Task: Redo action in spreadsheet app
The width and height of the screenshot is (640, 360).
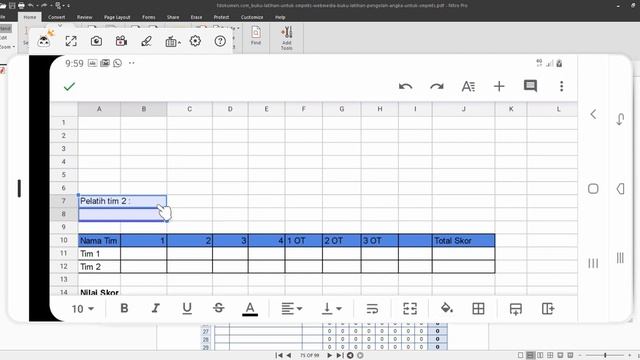Action: click(437, 87)
